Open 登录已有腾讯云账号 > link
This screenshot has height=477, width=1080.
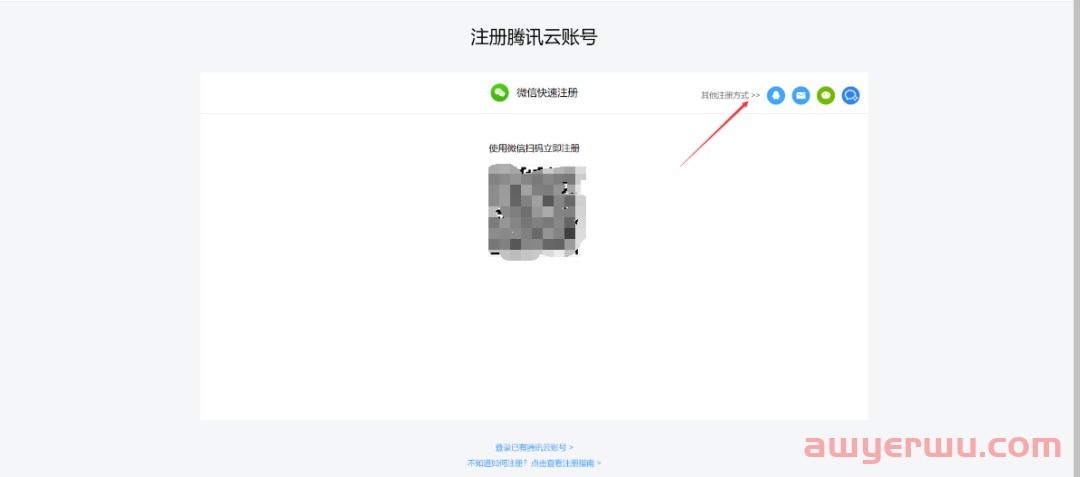click(x=534, y=447)
